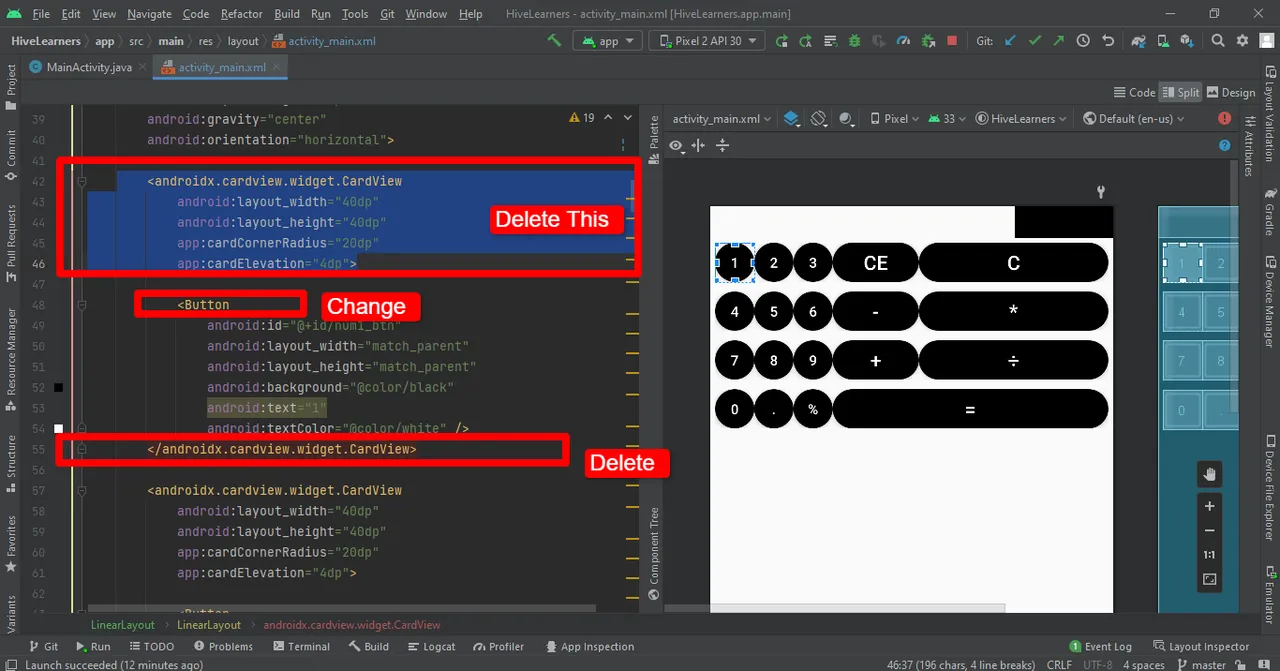Open the Pixel 2 API 30 device dropdown

tap(707, 41)
